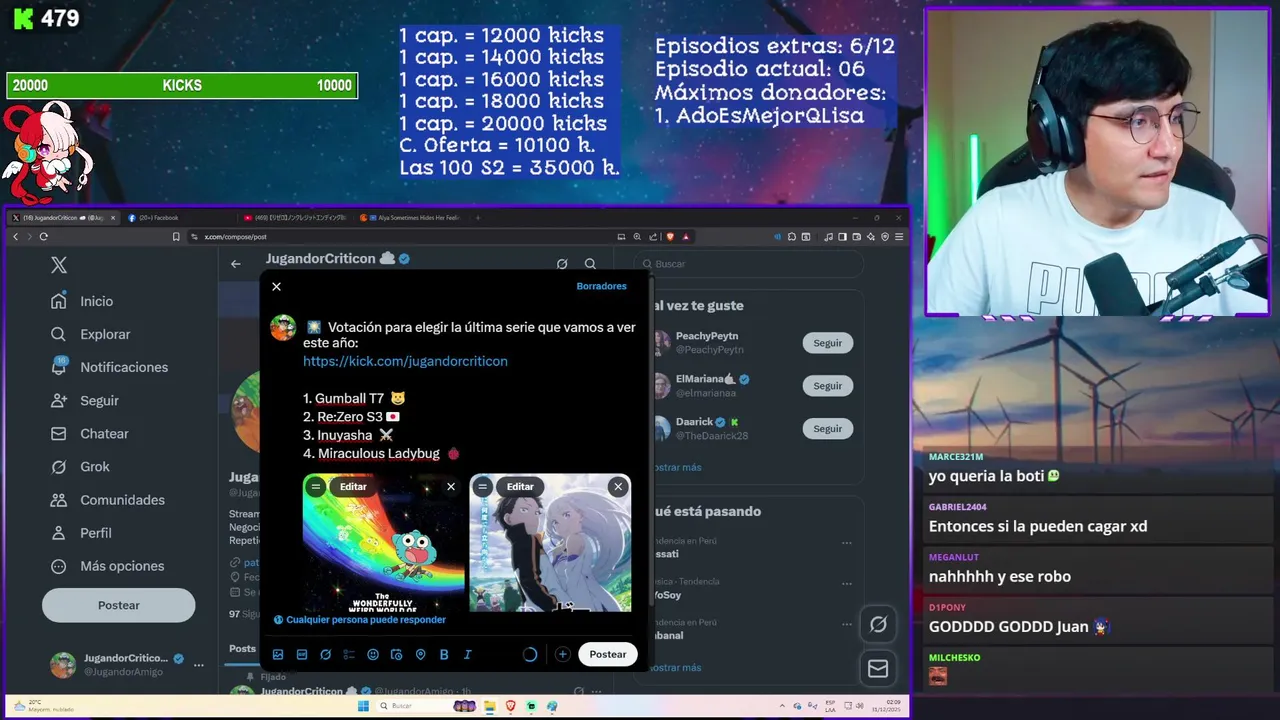This screenshot has width=1280, height=720.
Task: Add media with the image icon
Action: tap(278, 654)
